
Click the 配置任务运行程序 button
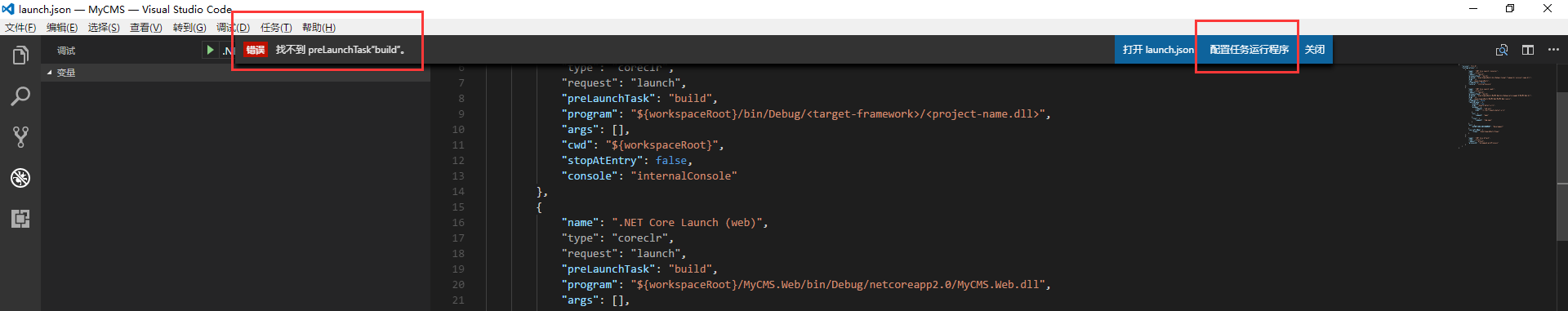(x=1249, y=50)
